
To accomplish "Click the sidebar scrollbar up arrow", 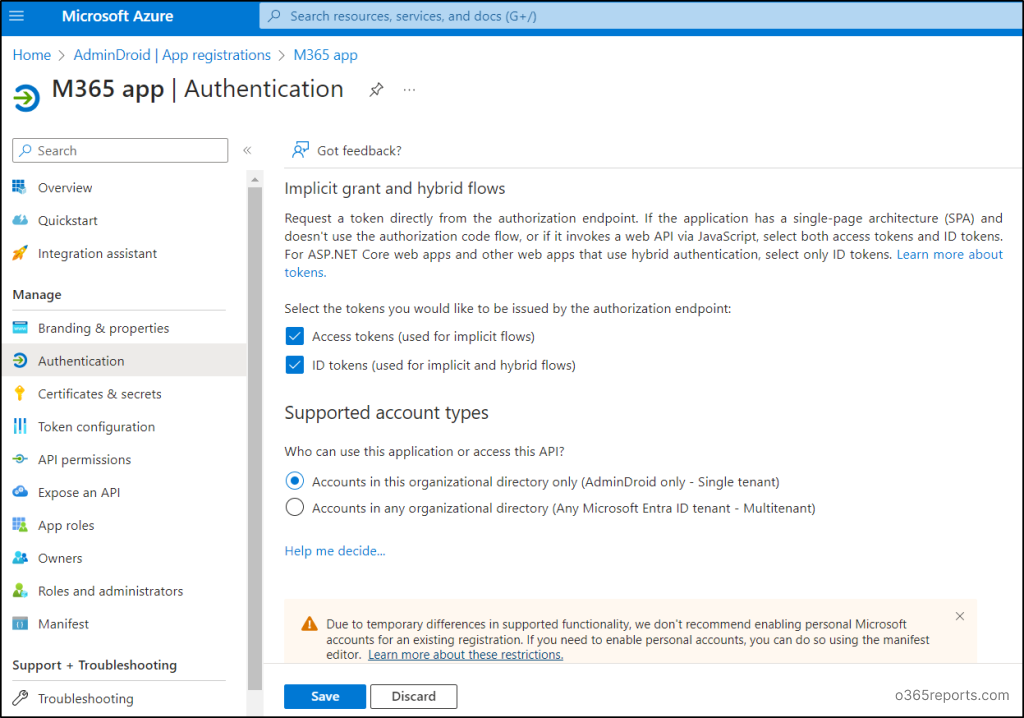I will point(255,178).
